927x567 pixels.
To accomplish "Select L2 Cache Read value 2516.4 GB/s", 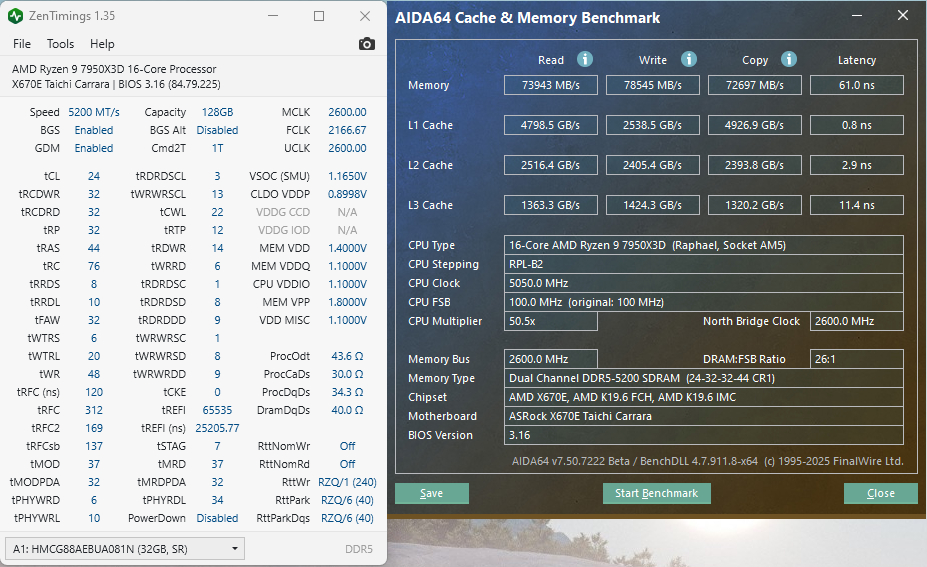I will pyautogui.click(x=550, y=165).
